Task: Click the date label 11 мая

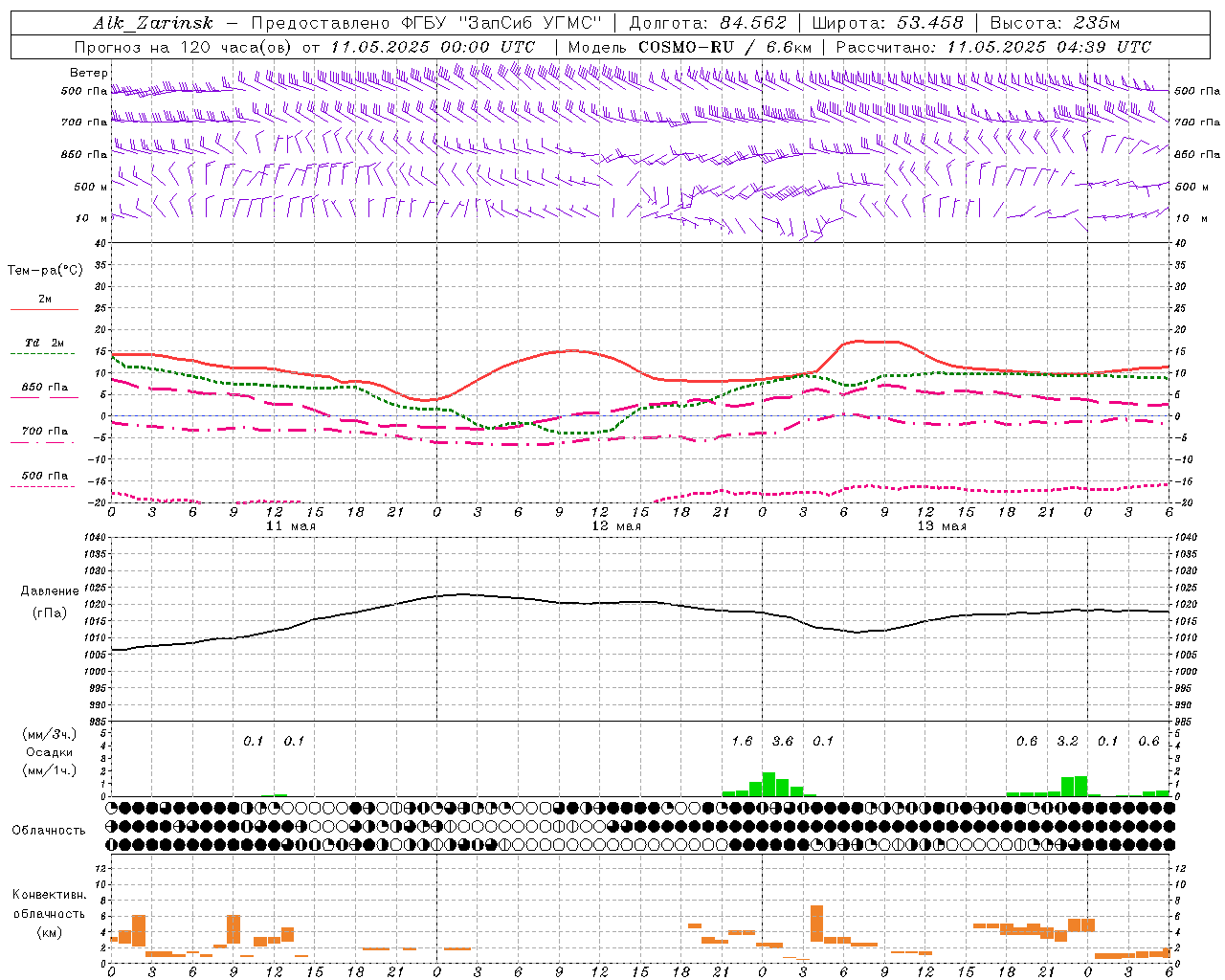Action: click(x=291, y=526)
